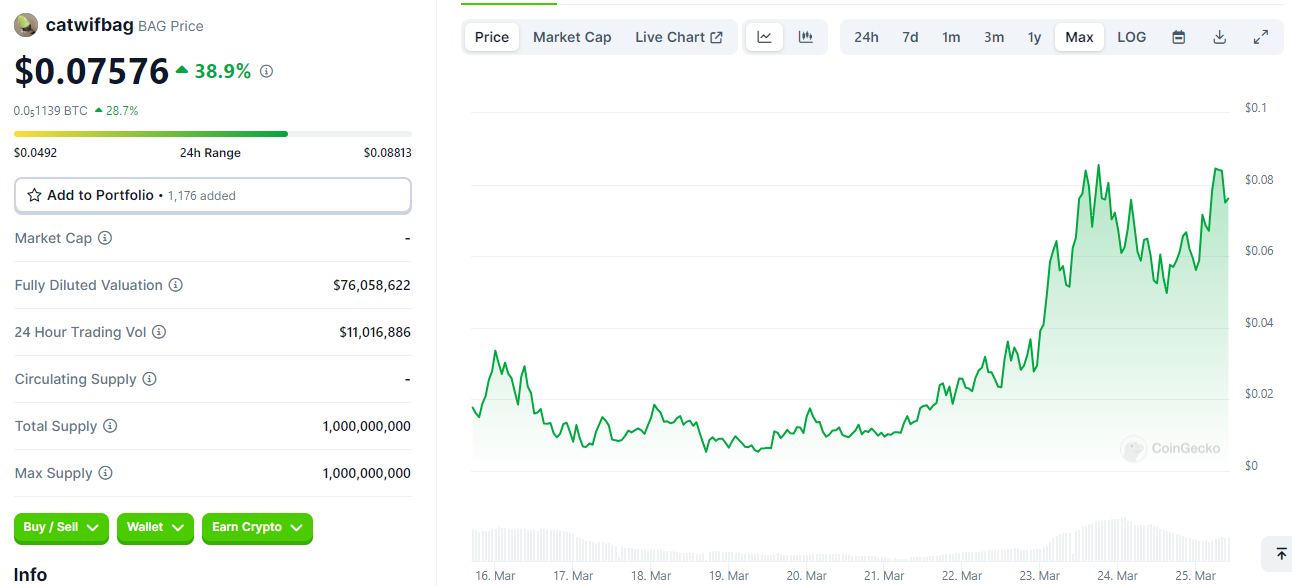Open the Circulating Supply info icon

coord(150,379)
